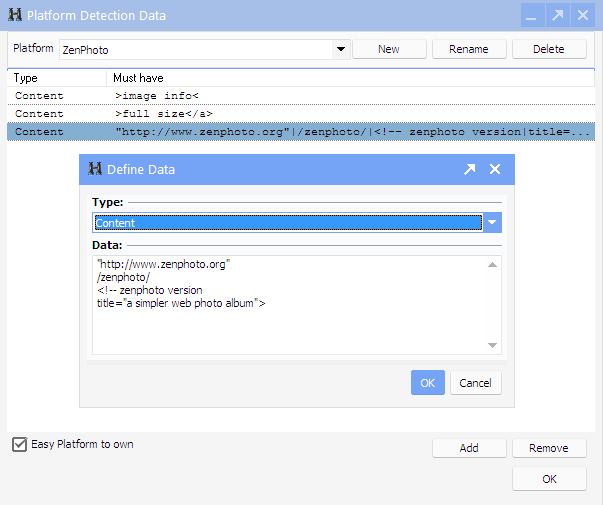Toggle Easy Platform to own checkbox
Screen dimensions: 603x505
click(x=19, y=445)
